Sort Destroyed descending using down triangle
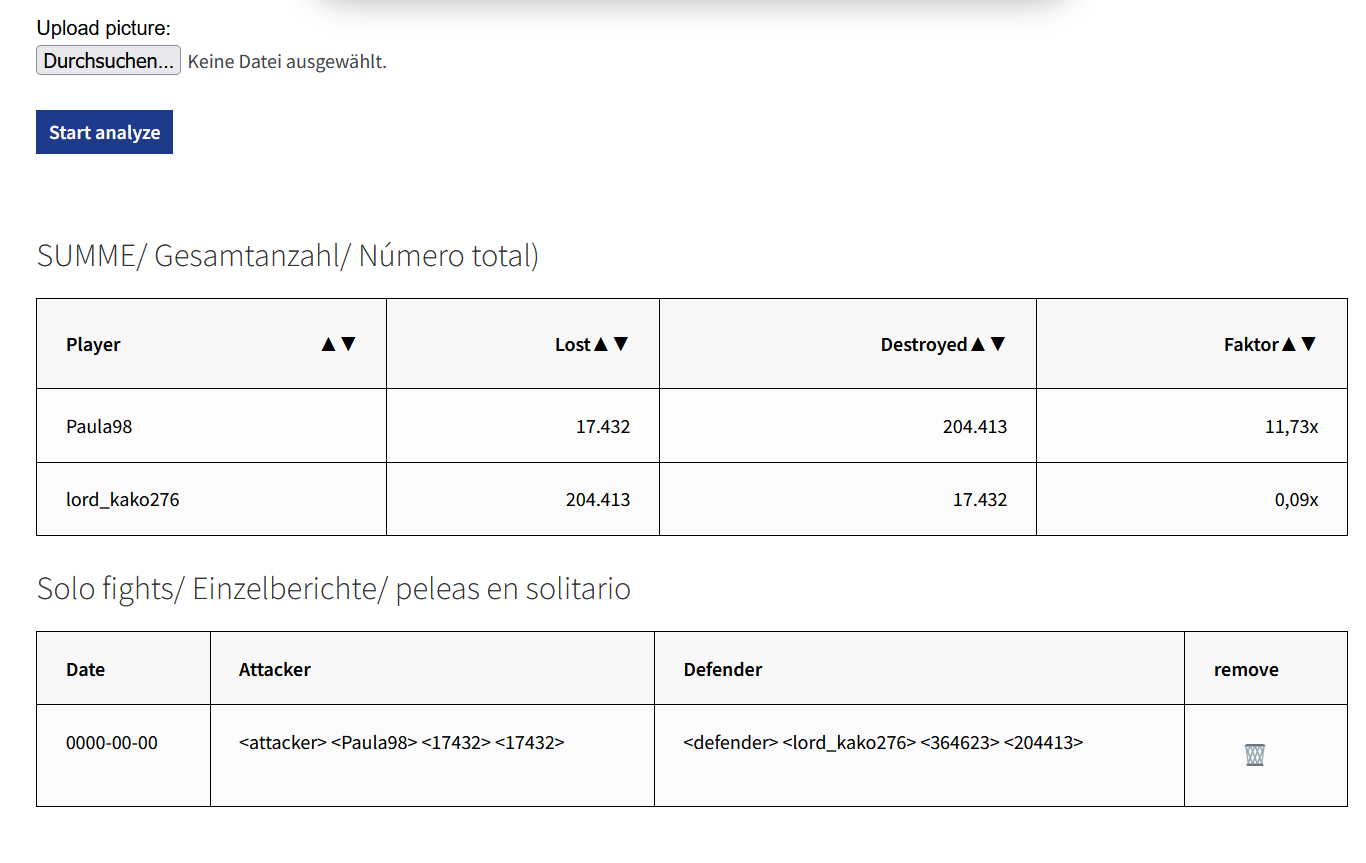 997,344
